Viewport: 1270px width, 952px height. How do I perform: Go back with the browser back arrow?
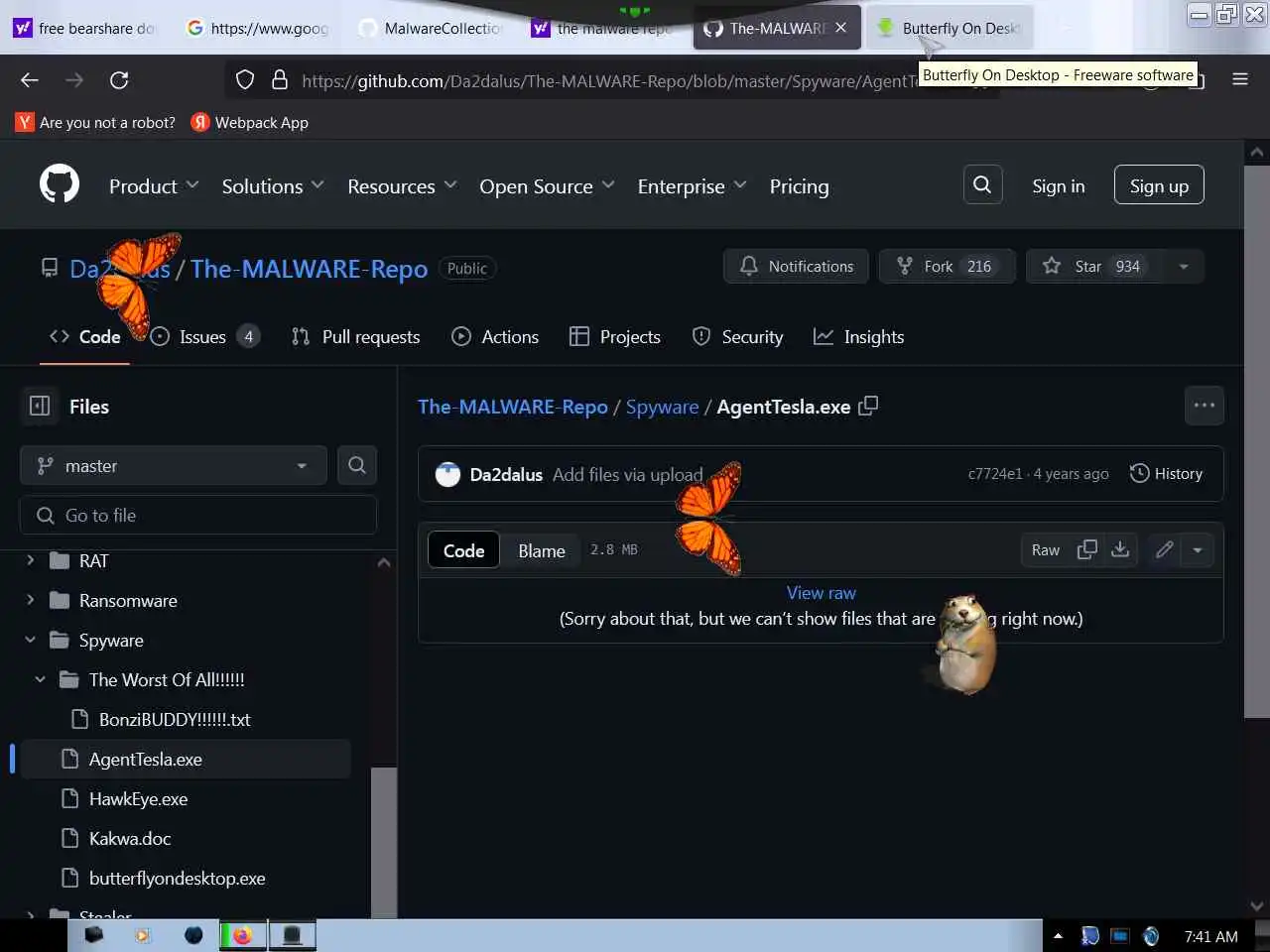(x=30, y=80)
